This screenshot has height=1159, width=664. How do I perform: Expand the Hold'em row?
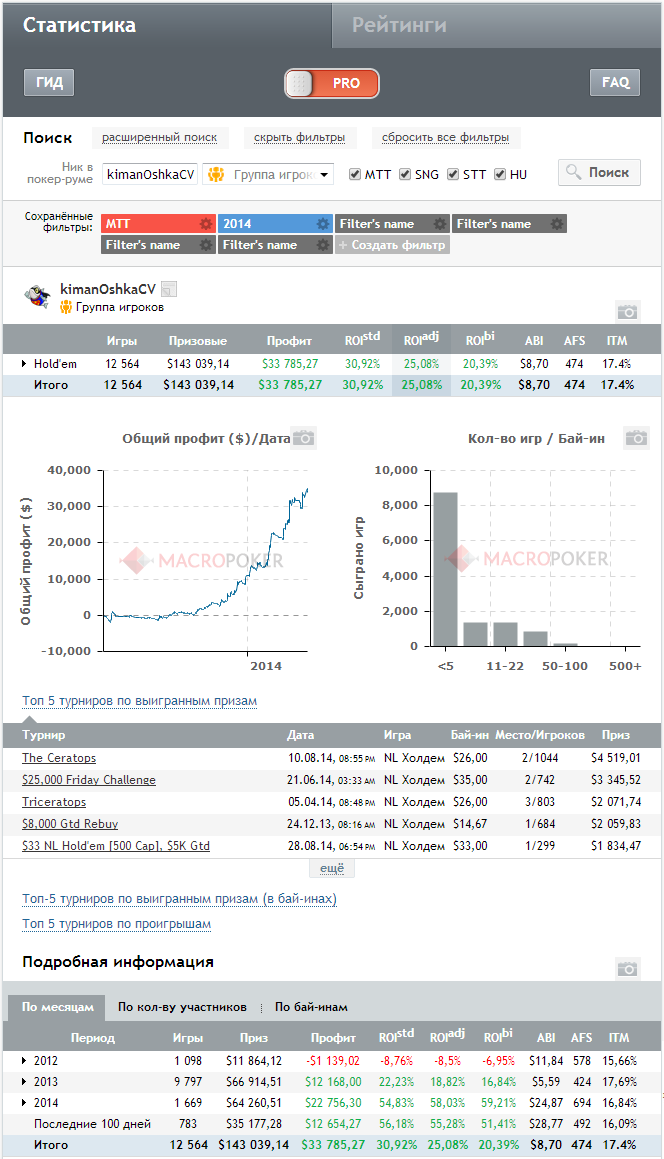[24, 364]
